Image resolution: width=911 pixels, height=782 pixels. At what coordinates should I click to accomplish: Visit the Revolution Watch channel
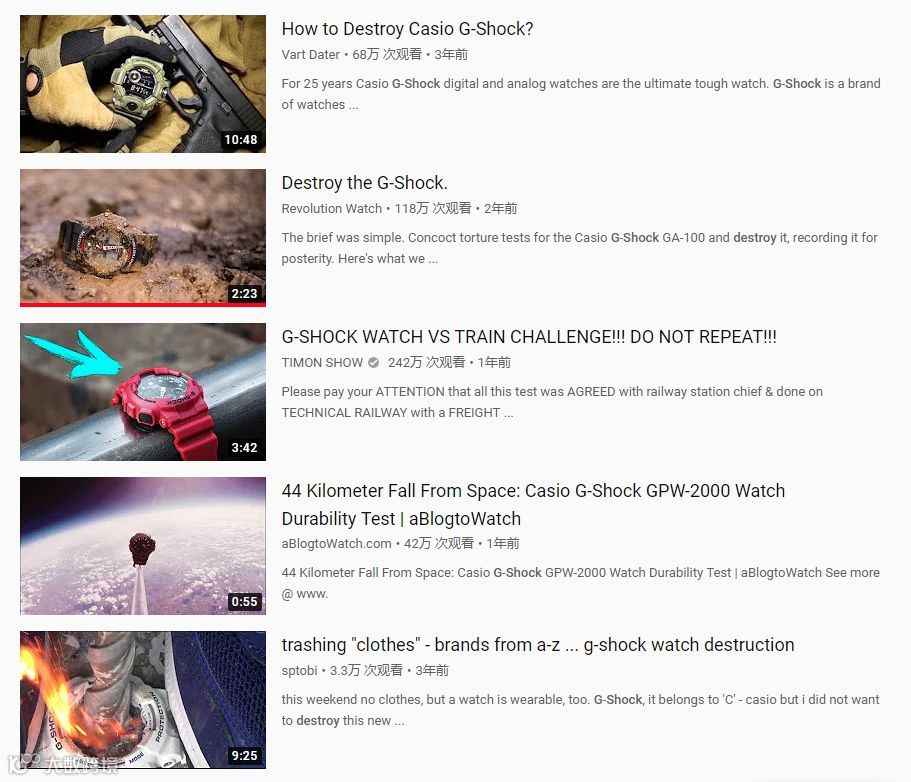[x=332, y=209]
